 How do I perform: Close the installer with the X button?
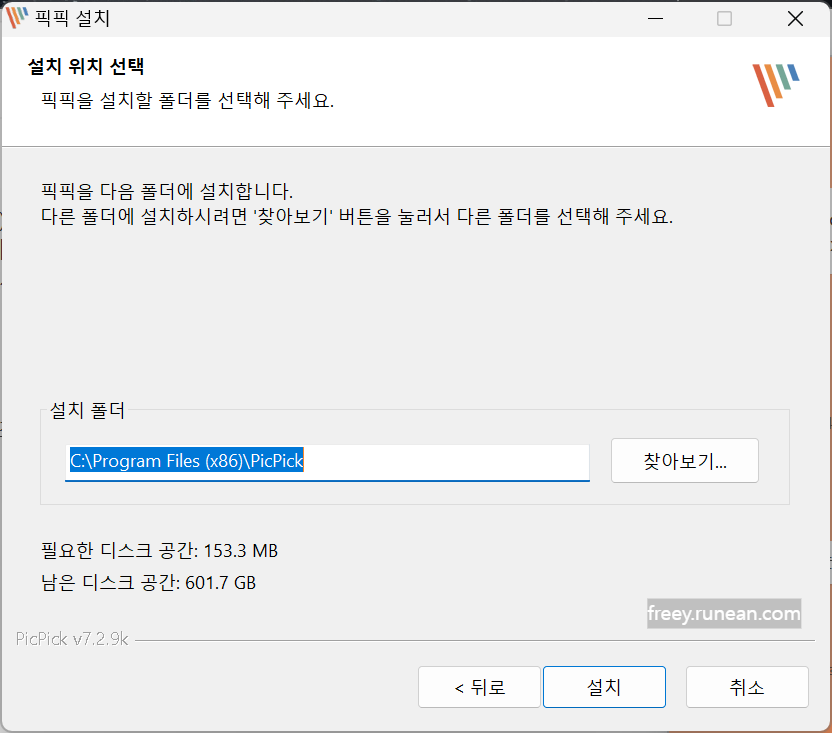[795, 18]
